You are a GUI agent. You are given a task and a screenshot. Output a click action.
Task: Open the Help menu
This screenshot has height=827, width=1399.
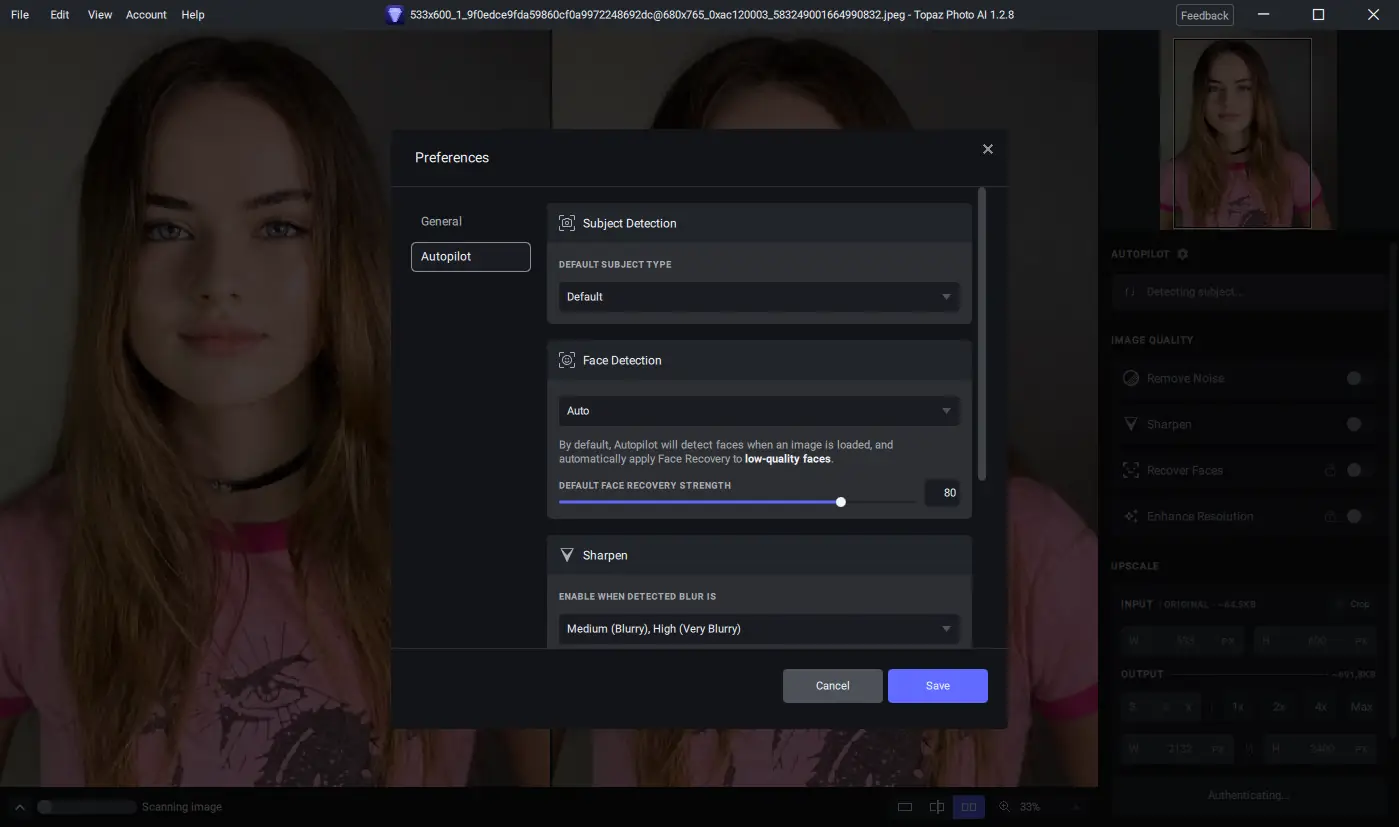pyautogui.click(x=193, y=15)
